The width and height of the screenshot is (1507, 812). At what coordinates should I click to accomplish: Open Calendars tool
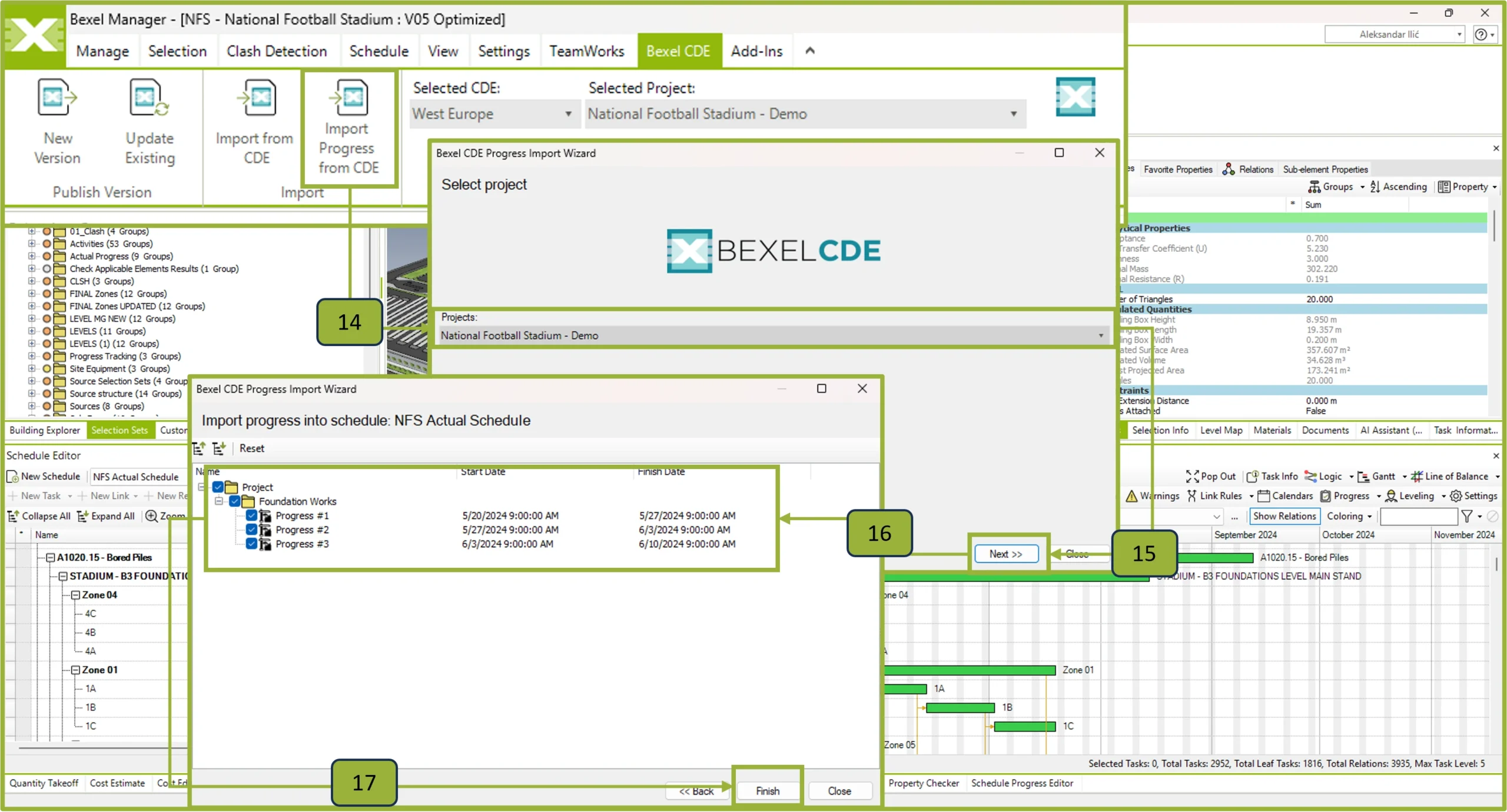(1285, 496)
